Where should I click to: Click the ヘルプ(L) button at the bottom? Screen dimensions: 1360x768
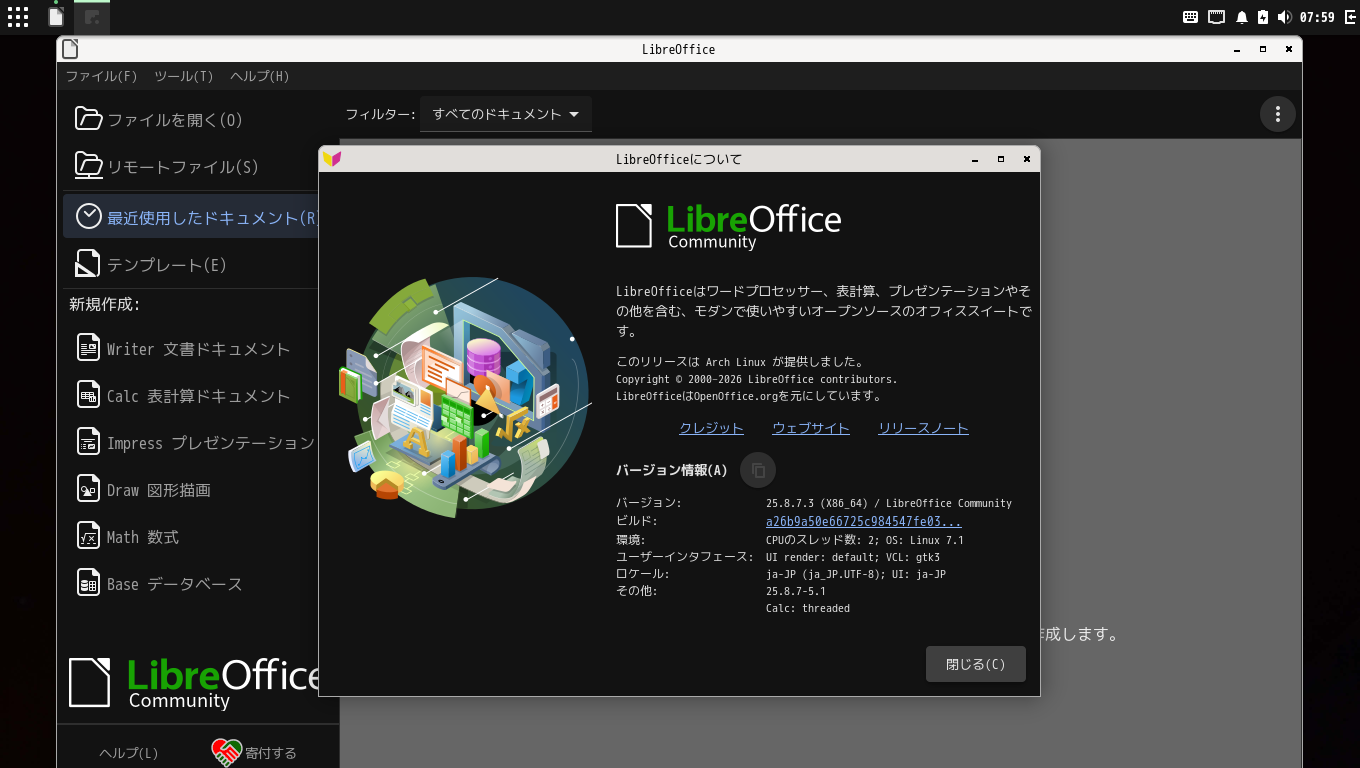click(129, 753)
